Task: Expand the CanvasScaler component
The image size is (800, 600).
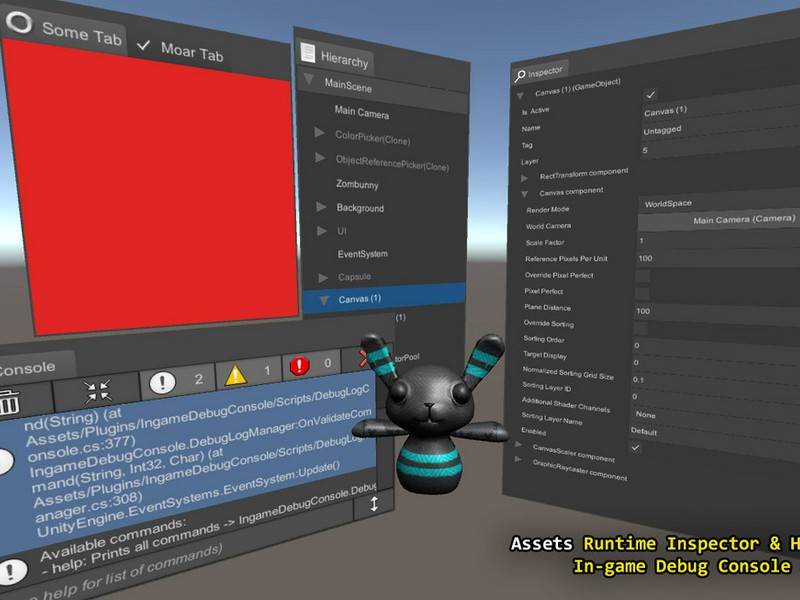Action: tap(518, 444)
